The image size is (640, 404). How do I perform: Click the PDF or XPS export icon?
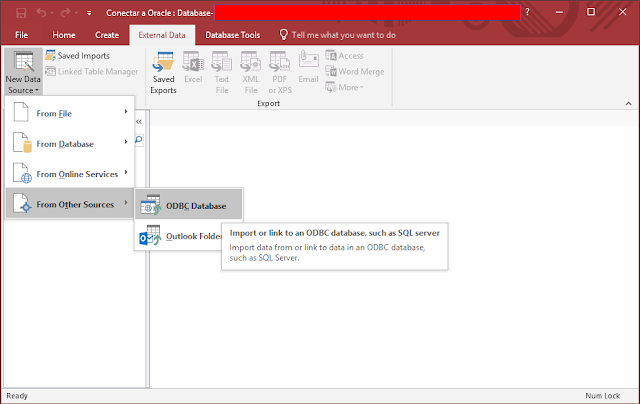tap(280, 73)
